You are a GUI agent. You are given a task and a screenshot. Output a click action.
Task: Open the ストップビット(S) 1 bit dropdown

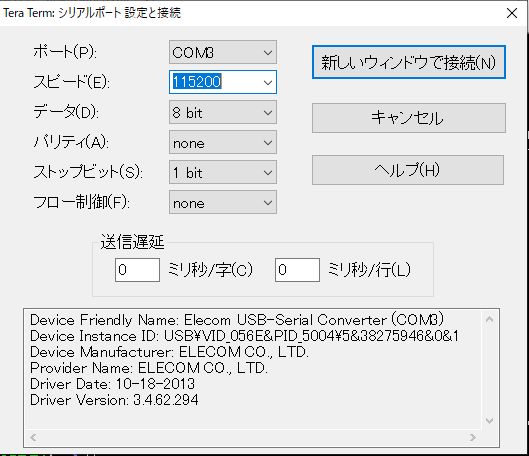[x=223, y=172]
